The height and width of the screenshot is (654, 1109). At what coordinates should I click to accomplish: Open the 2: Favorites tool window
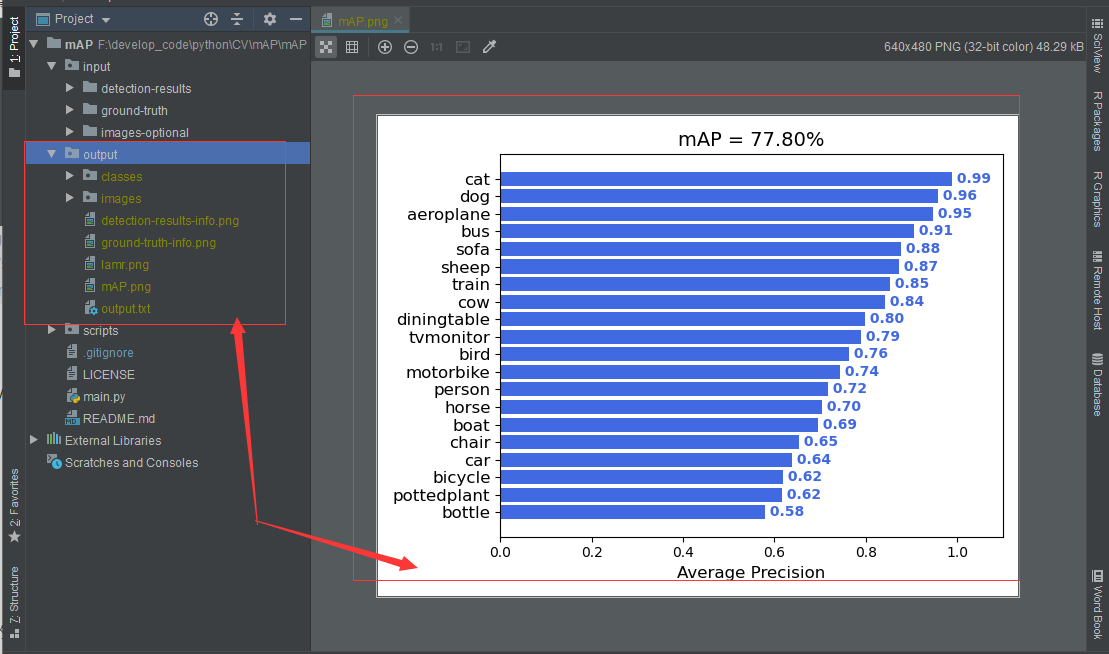coord(14,506)
